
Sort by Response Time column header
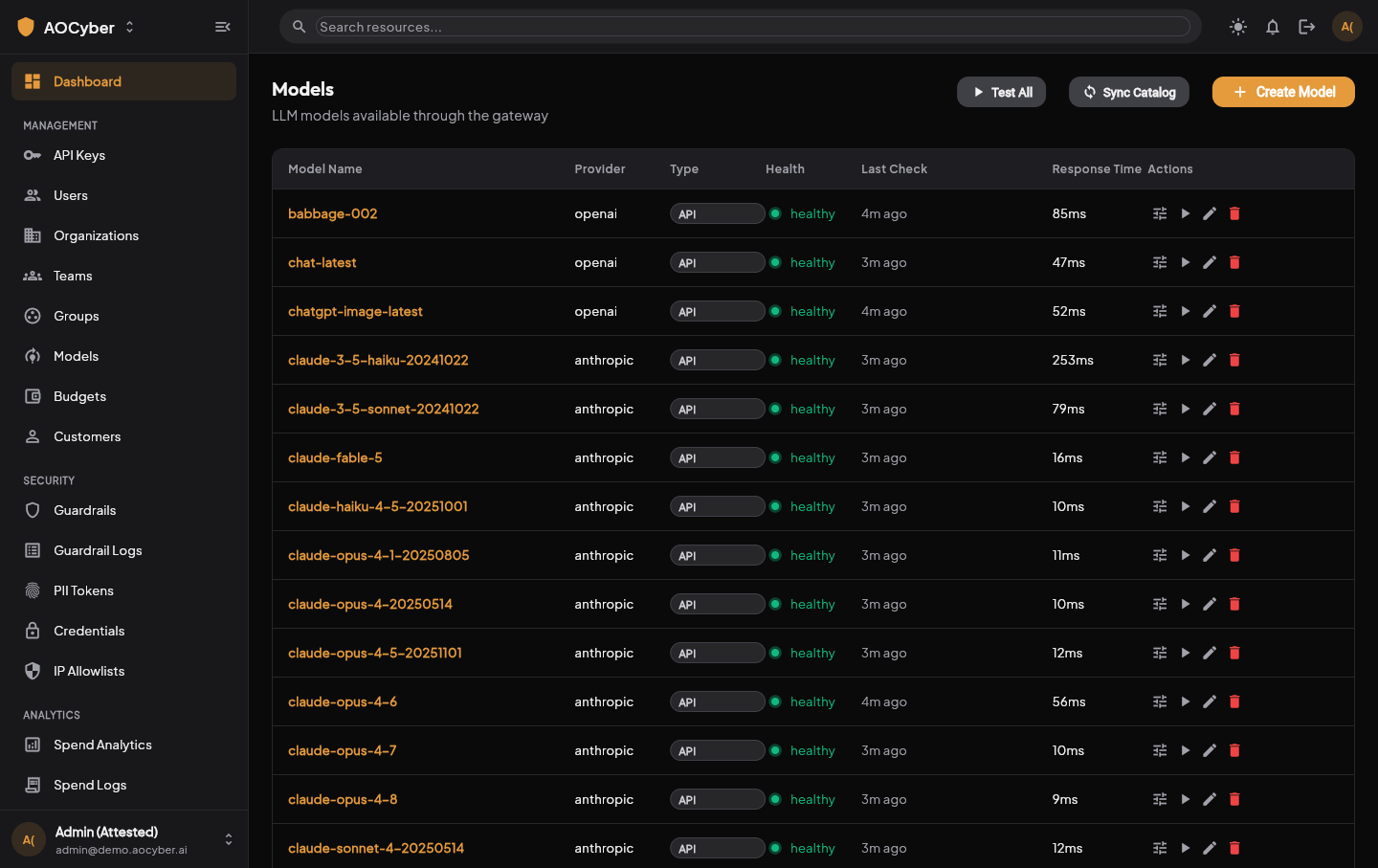click(1097, 168)
